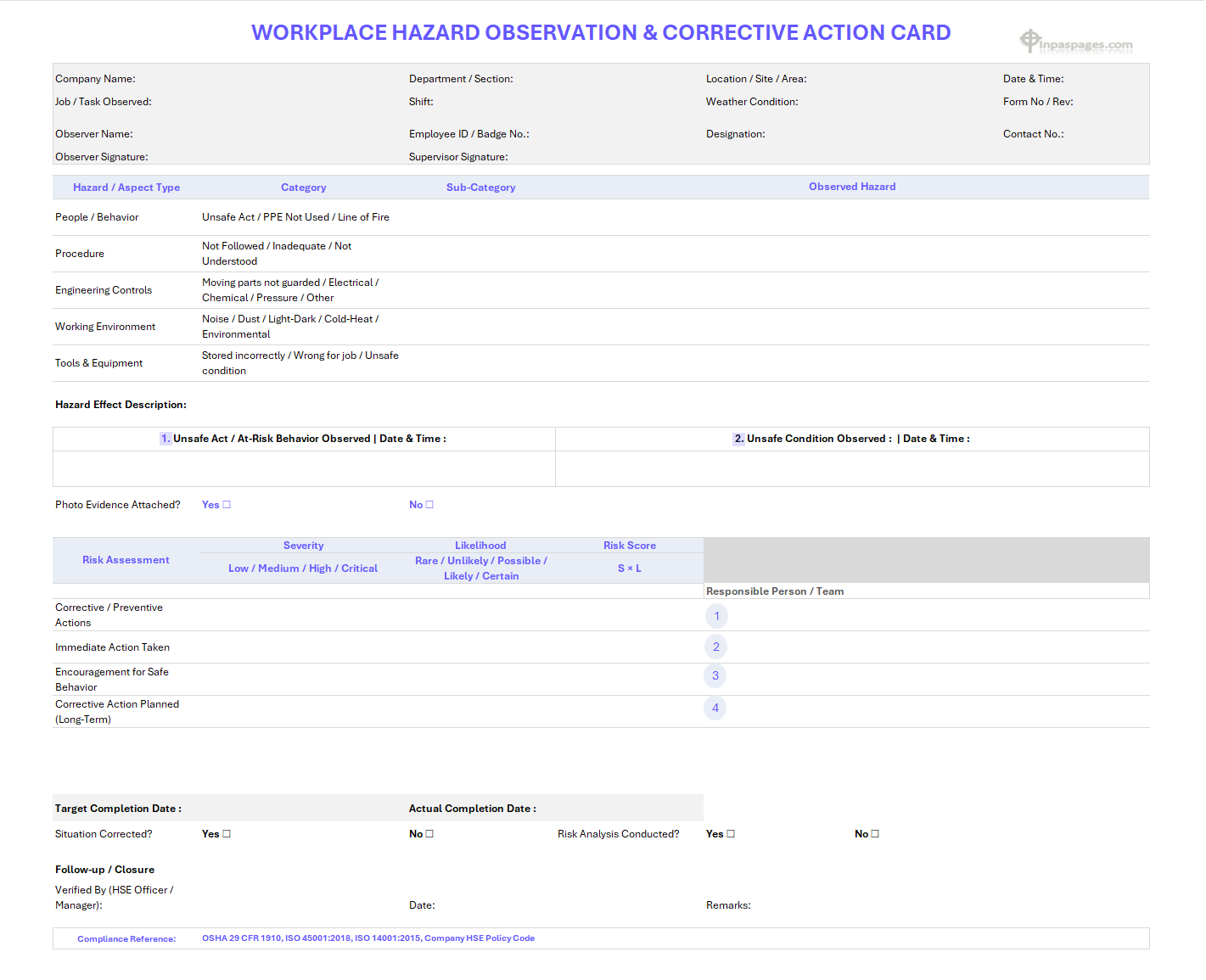The width and height of the screenshot is (1206, 980).
Task: Check No for Photo Evidence Attached
Action: tap(430, 504)
